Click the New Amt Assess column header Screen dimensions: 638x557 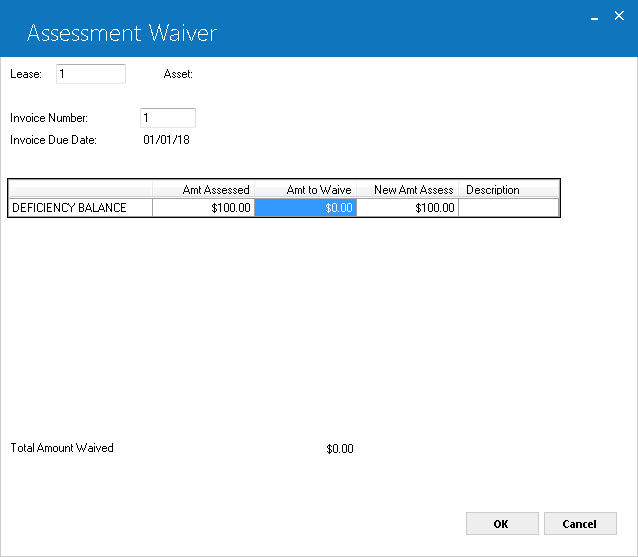tap(408, 190)
